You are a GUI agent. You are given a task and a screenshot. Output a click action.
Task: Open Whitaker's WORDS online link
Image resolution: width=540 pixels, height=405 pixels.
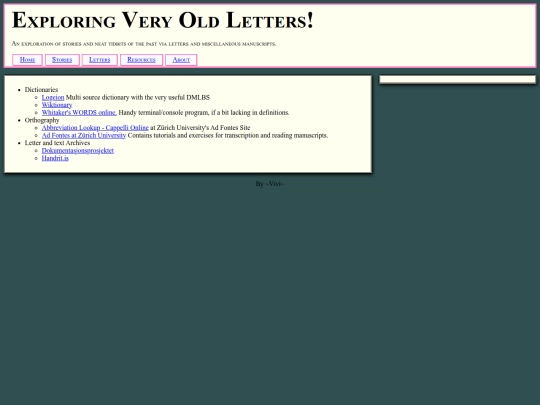click(x=79, y=113)
